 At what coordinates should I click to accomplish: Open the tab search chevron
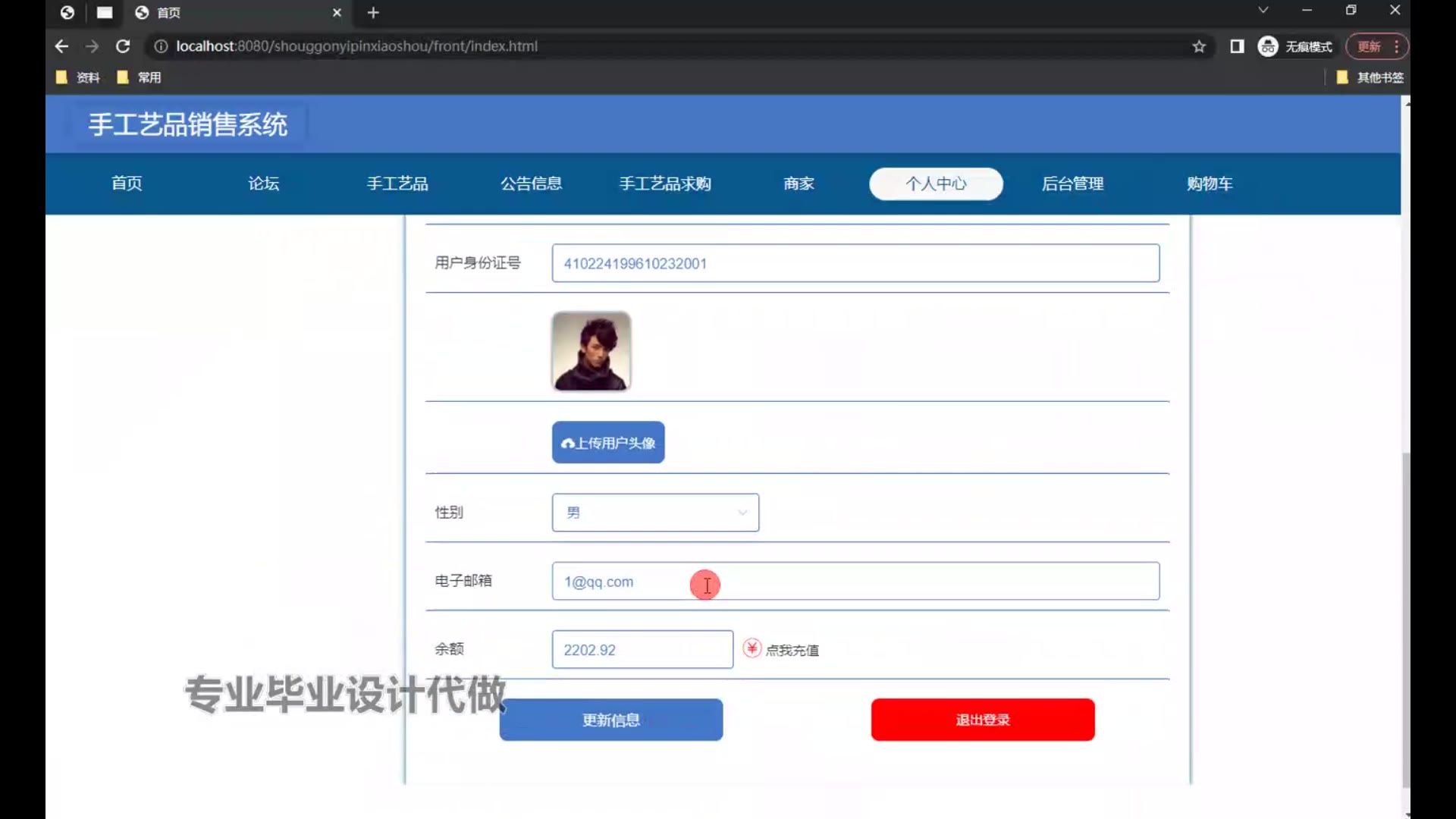[1263, 11]
